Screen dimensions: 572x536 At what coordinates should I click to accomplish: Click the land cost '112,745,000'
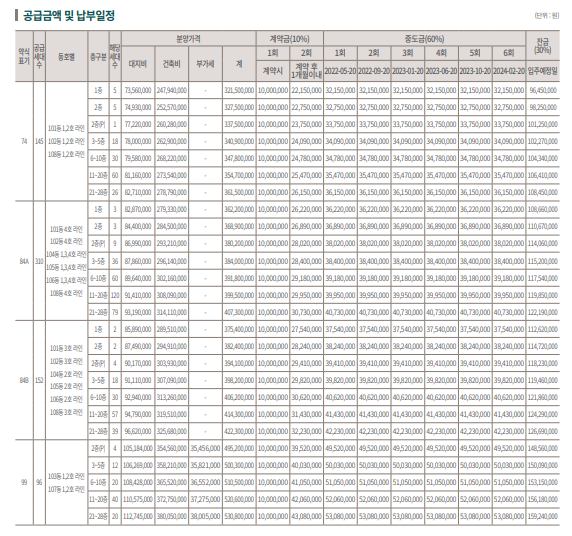click(138, 516)
